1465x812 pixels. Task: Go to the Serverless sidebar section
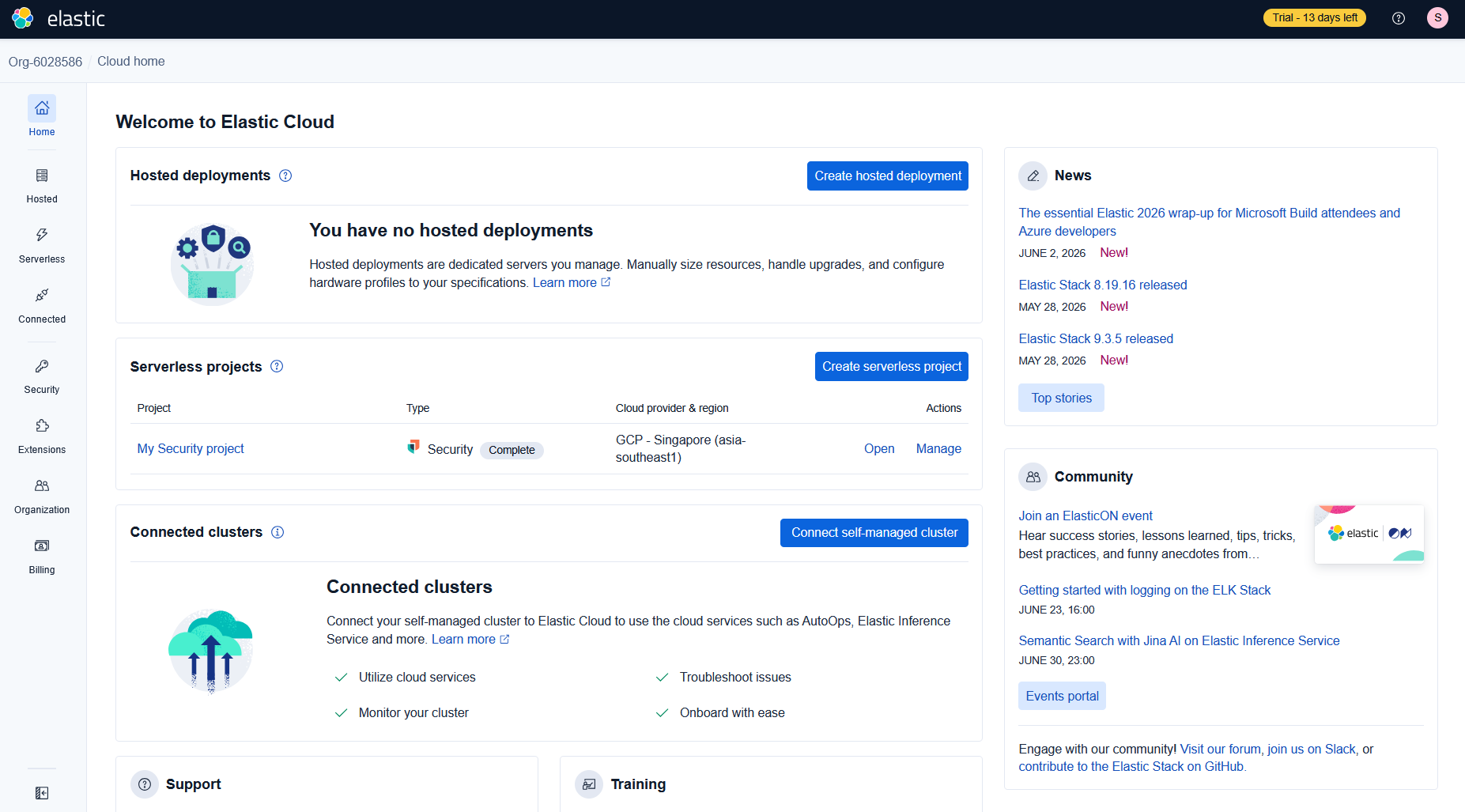pyautogui.click(x=42, y=245)
